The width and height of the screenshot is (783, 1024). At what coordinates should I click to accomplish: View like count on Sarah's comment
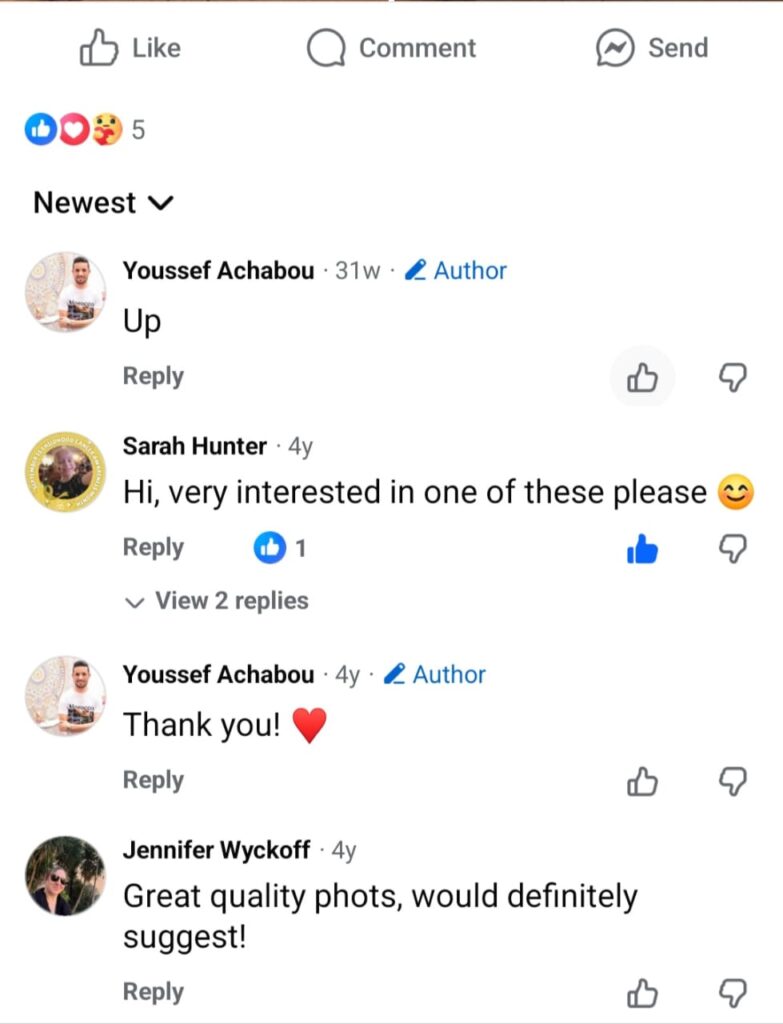coord(280,548)
